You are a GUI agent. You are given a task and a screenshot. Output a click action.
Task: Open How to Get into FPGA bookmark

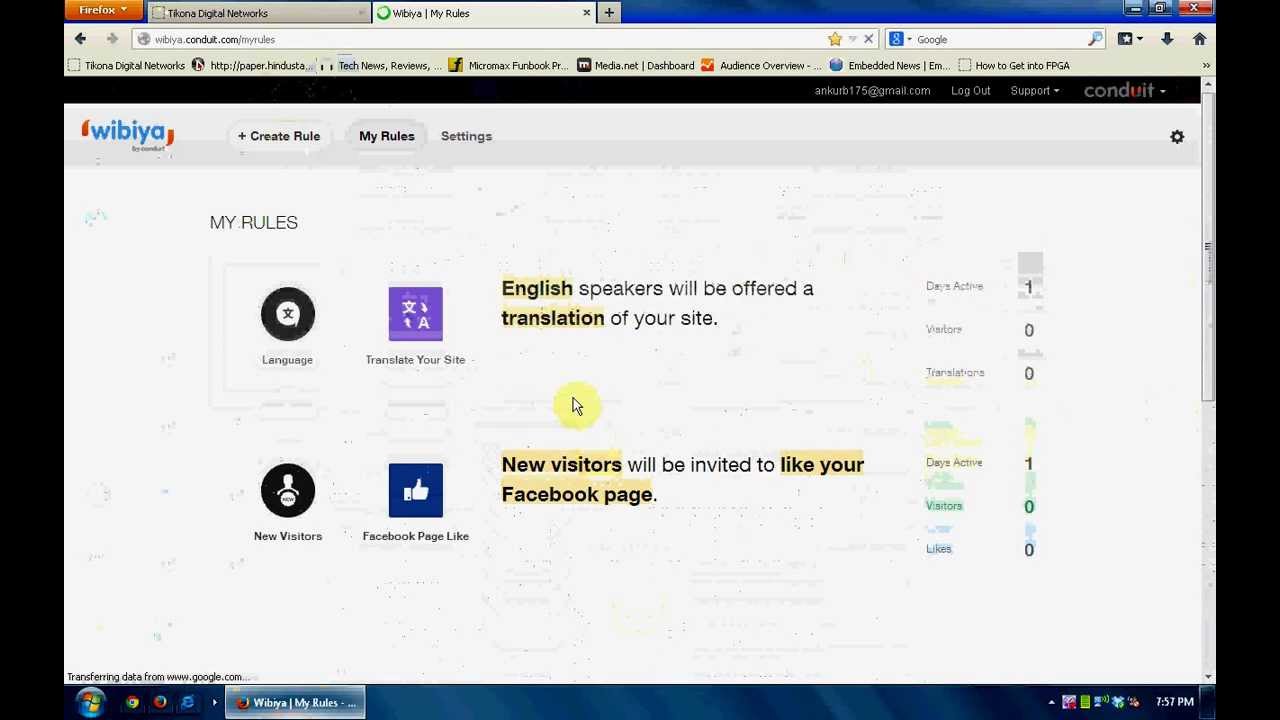coord(1014,65)
